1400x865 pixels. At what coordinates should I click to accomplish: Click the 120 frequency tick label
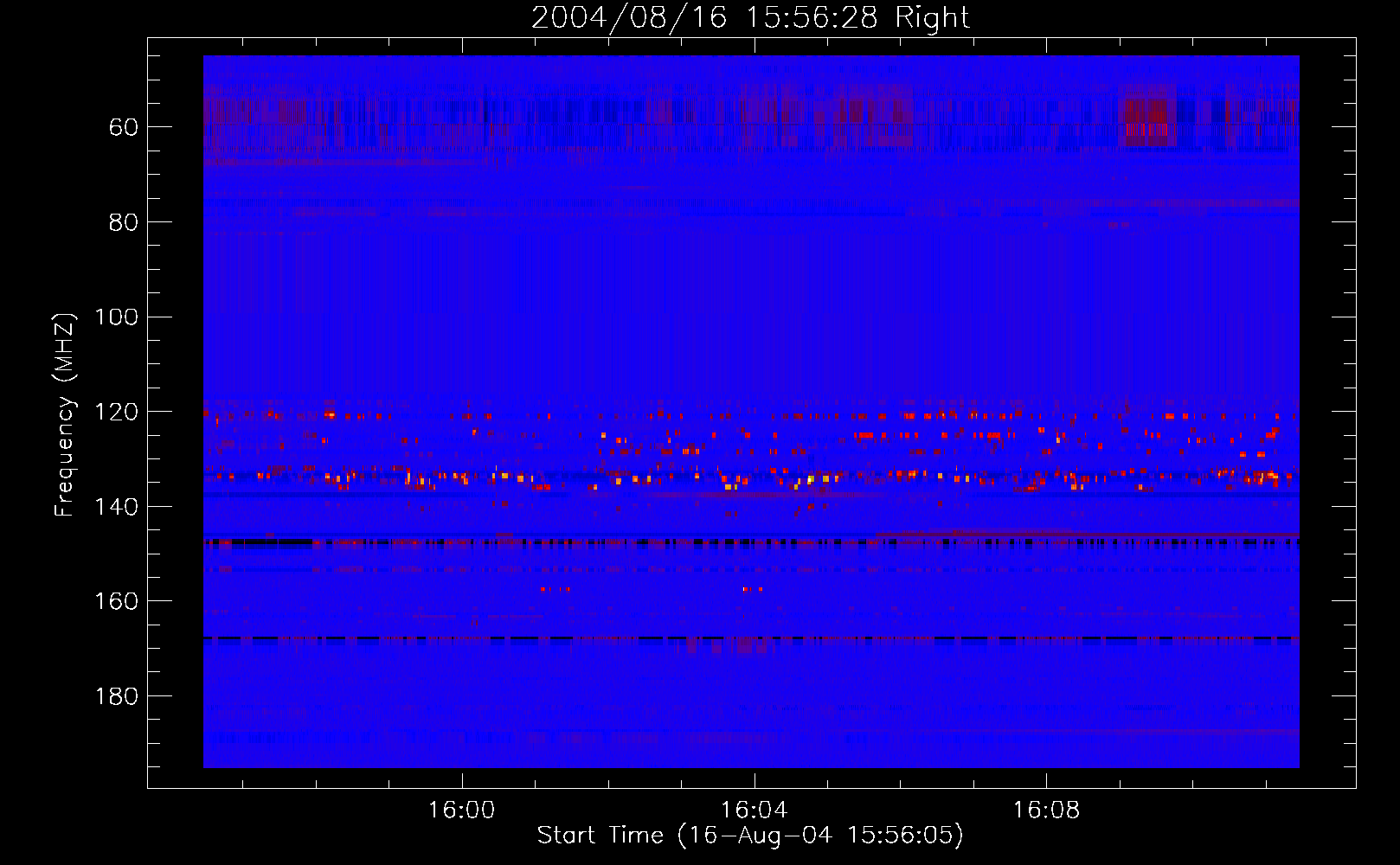point(116,412)
